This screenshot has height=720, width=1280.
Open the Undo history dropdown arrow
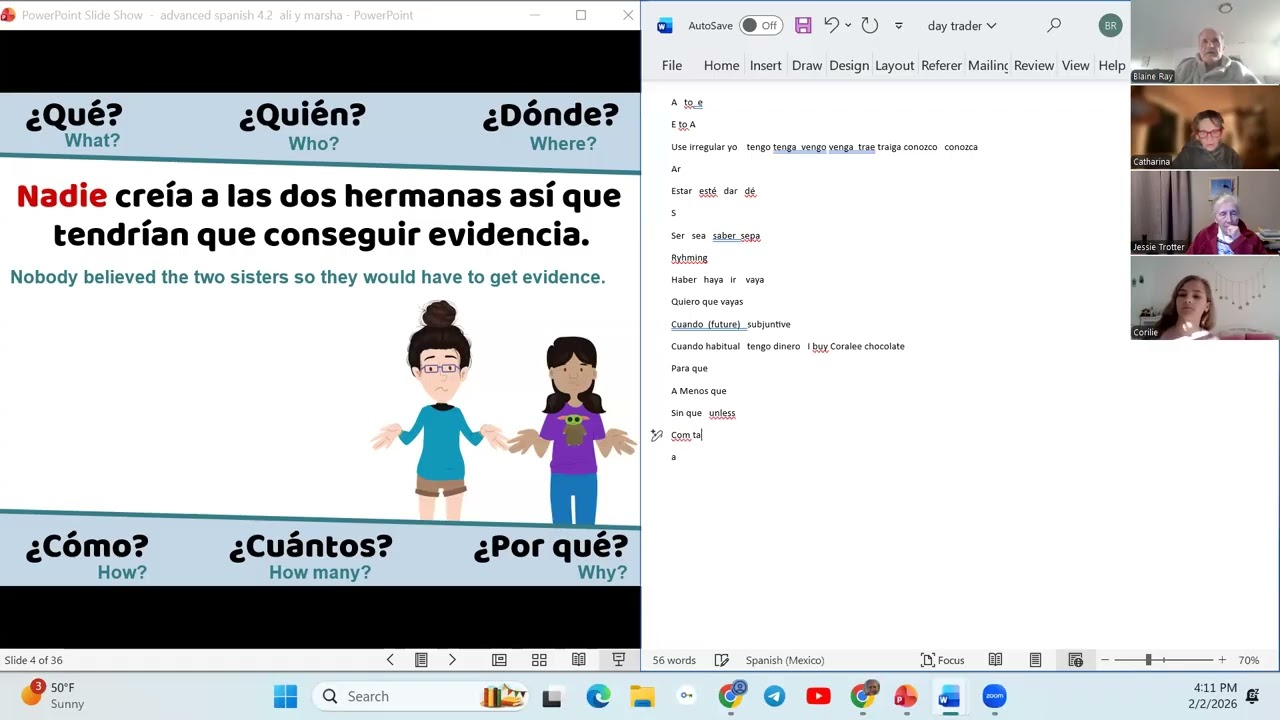848,26
